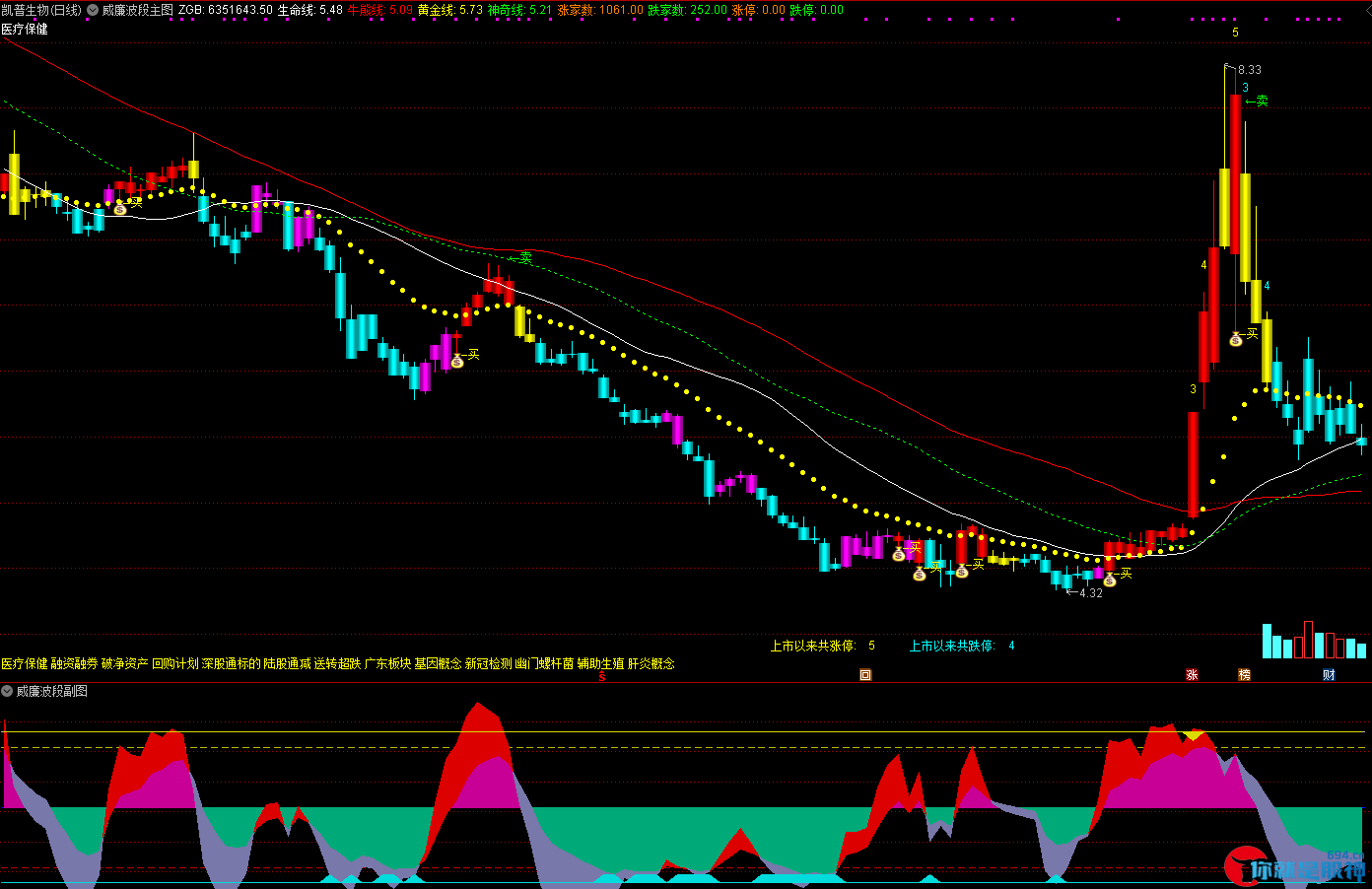Click the green 神奇线: 5.21 readout

520,10
